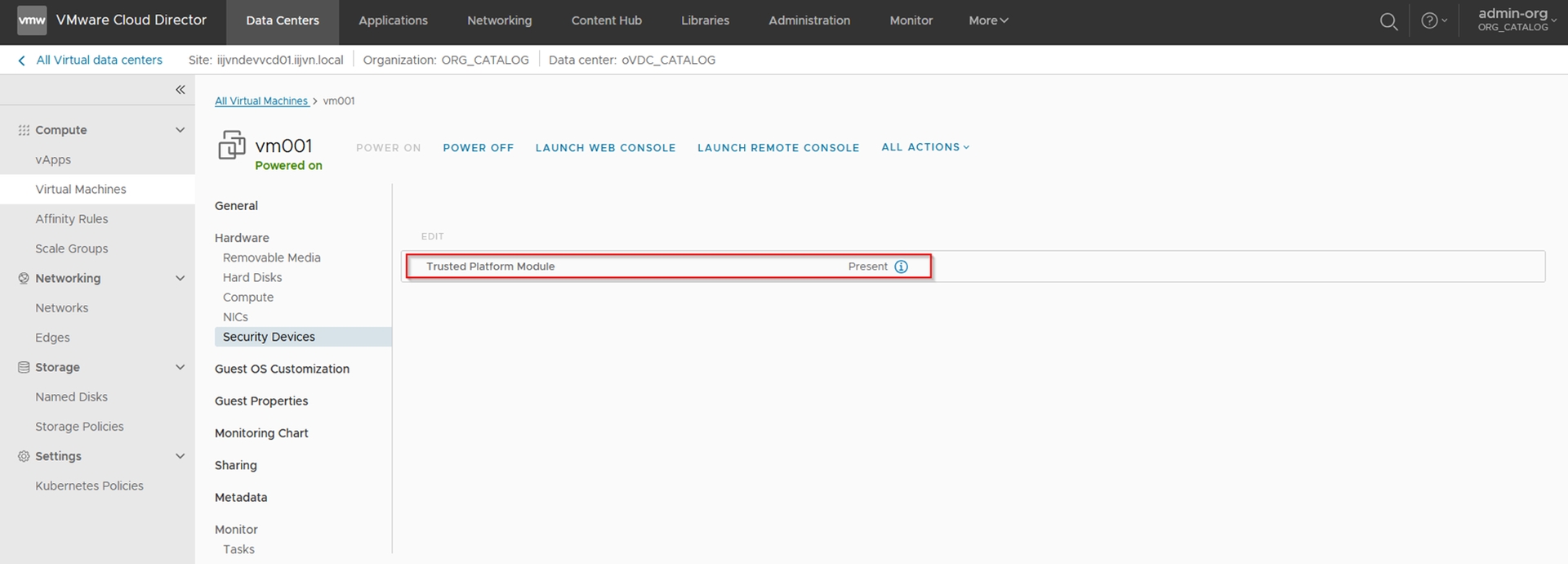The width and height of the screenshot is (1568, 564).
Task: Launch the web console
Action: pos(605,148)
